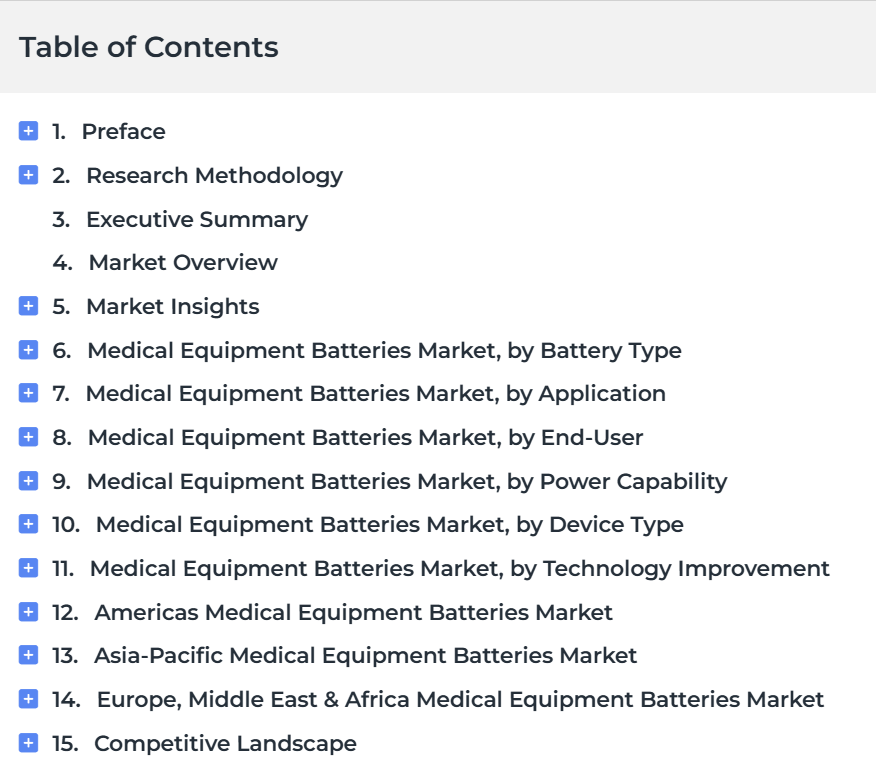
Task: Open Asia-Pacific market plus icon
Action: [28, 655]
